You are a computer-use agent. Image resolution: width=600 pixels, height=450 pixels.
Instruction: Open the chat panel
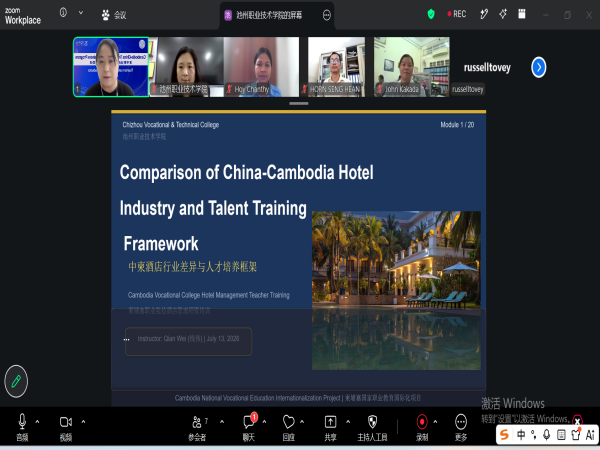point(249,422)
